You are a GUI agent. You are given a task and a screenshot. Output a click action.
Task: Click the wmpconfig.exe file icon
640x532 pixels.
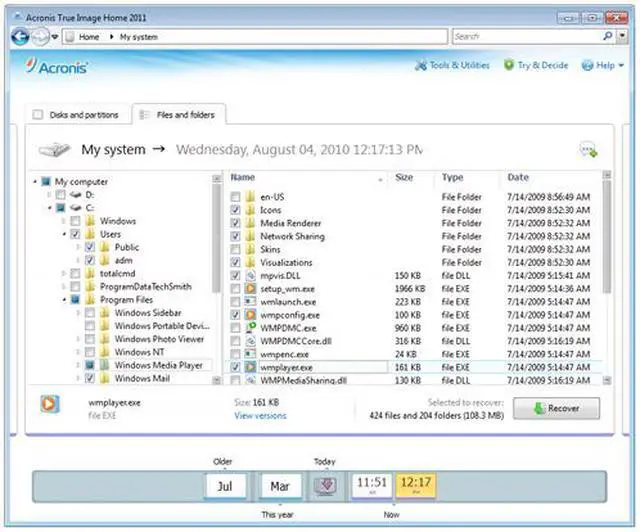pyautogui.click(x=250, y=315)
